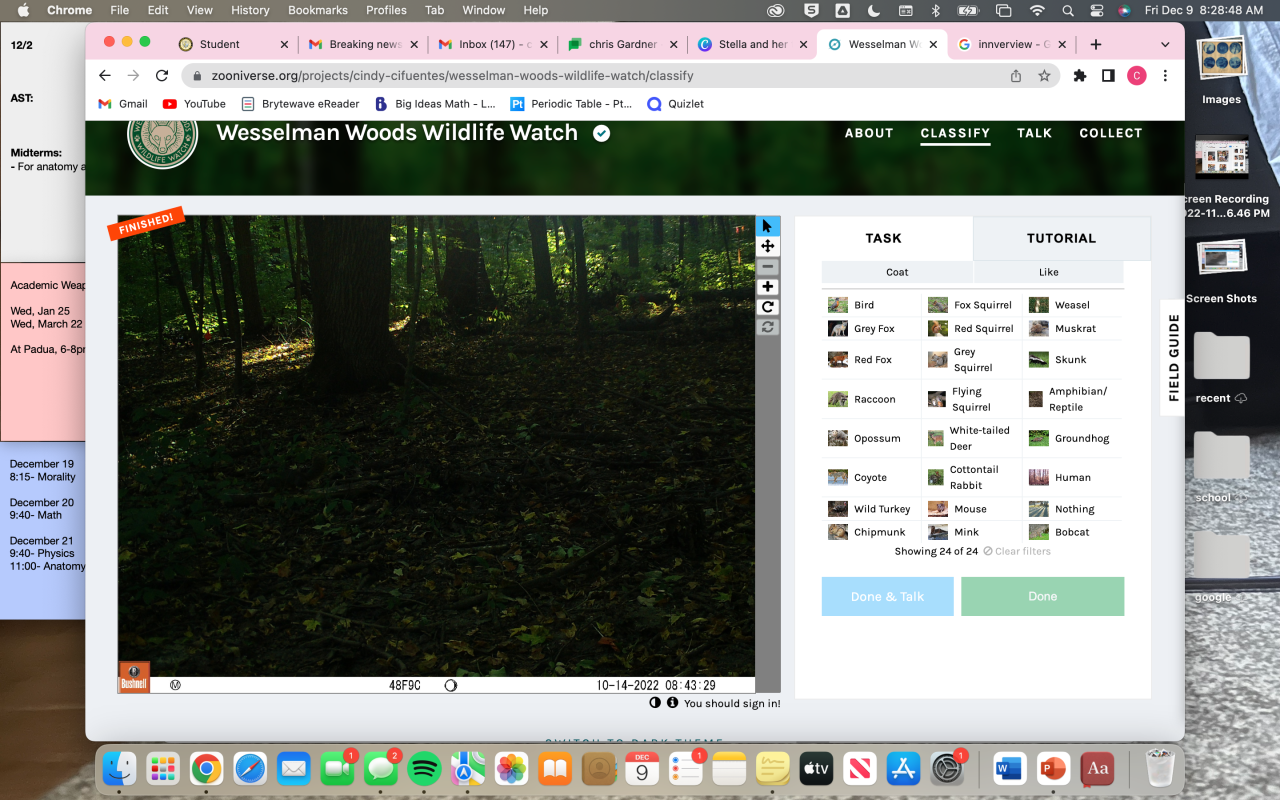Share this page from the address bar
This screenshot has width=1280, height=800.
click(1016, 76)
